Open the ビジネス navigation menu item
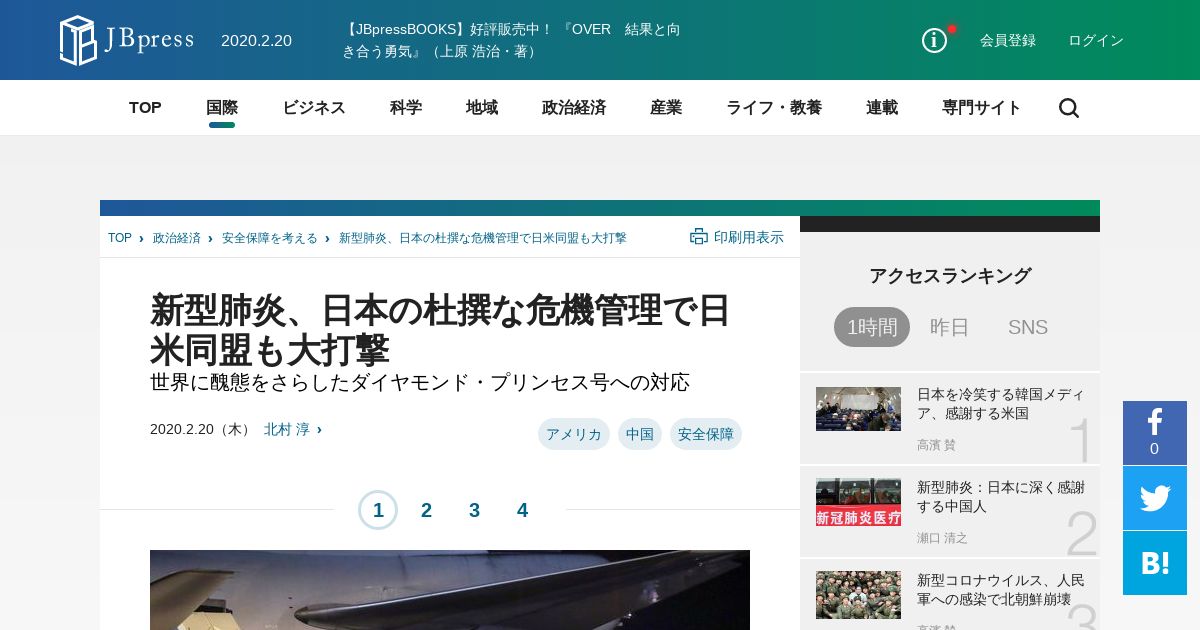The image size is (1200, 630). (x=314, y=108)
